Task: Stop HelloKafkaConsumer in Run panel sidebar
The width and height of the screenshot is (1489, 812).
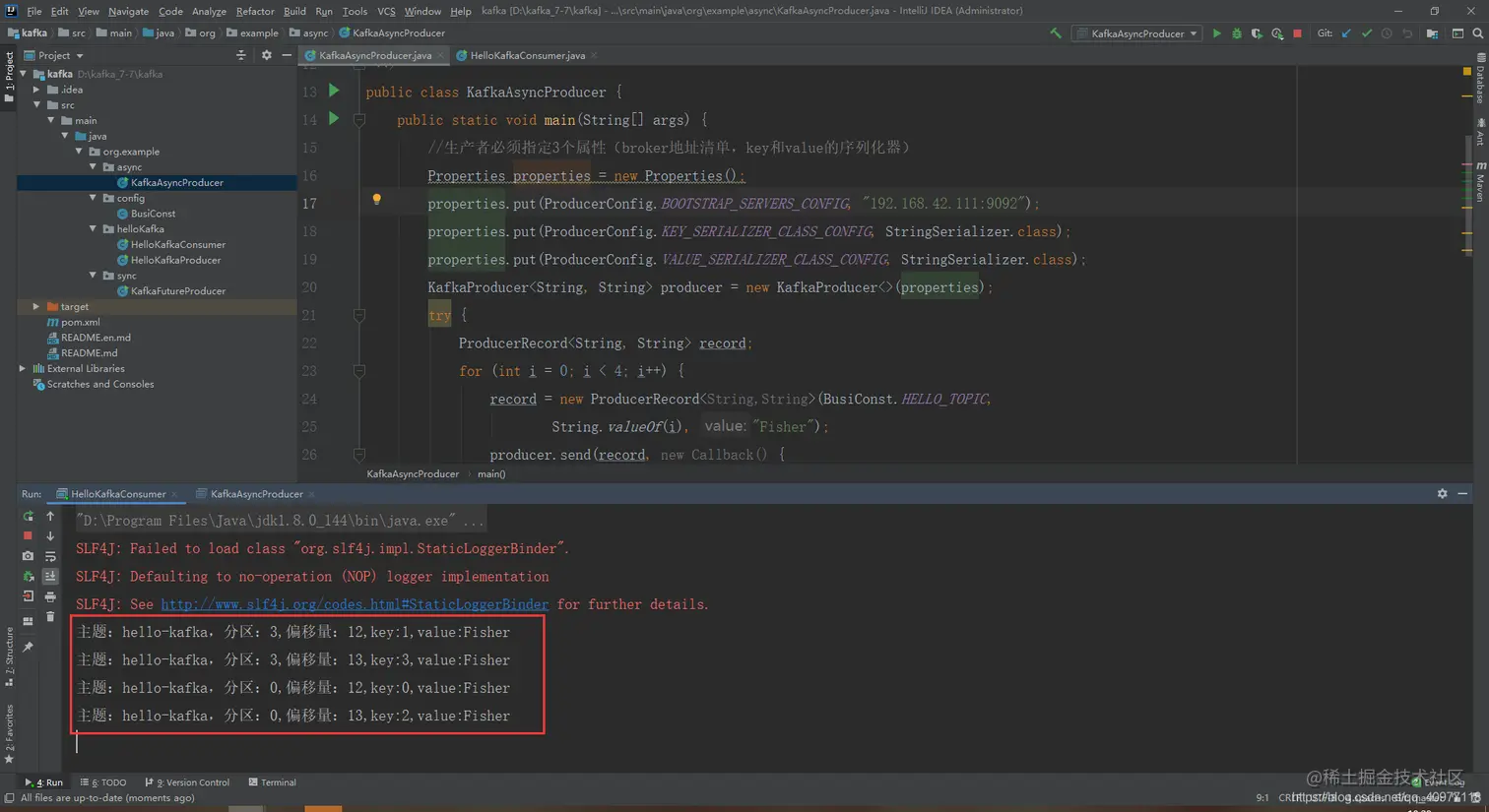Action: click(28, 535)
